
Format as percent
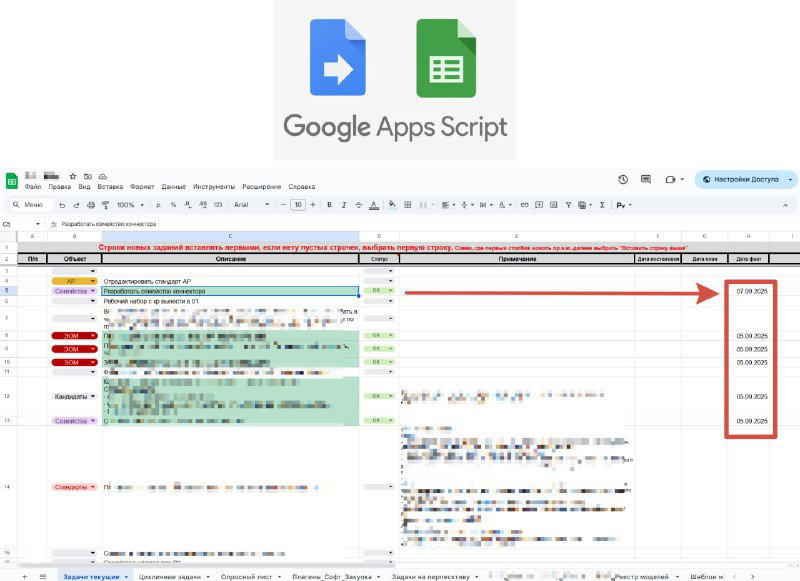(173, 205)
